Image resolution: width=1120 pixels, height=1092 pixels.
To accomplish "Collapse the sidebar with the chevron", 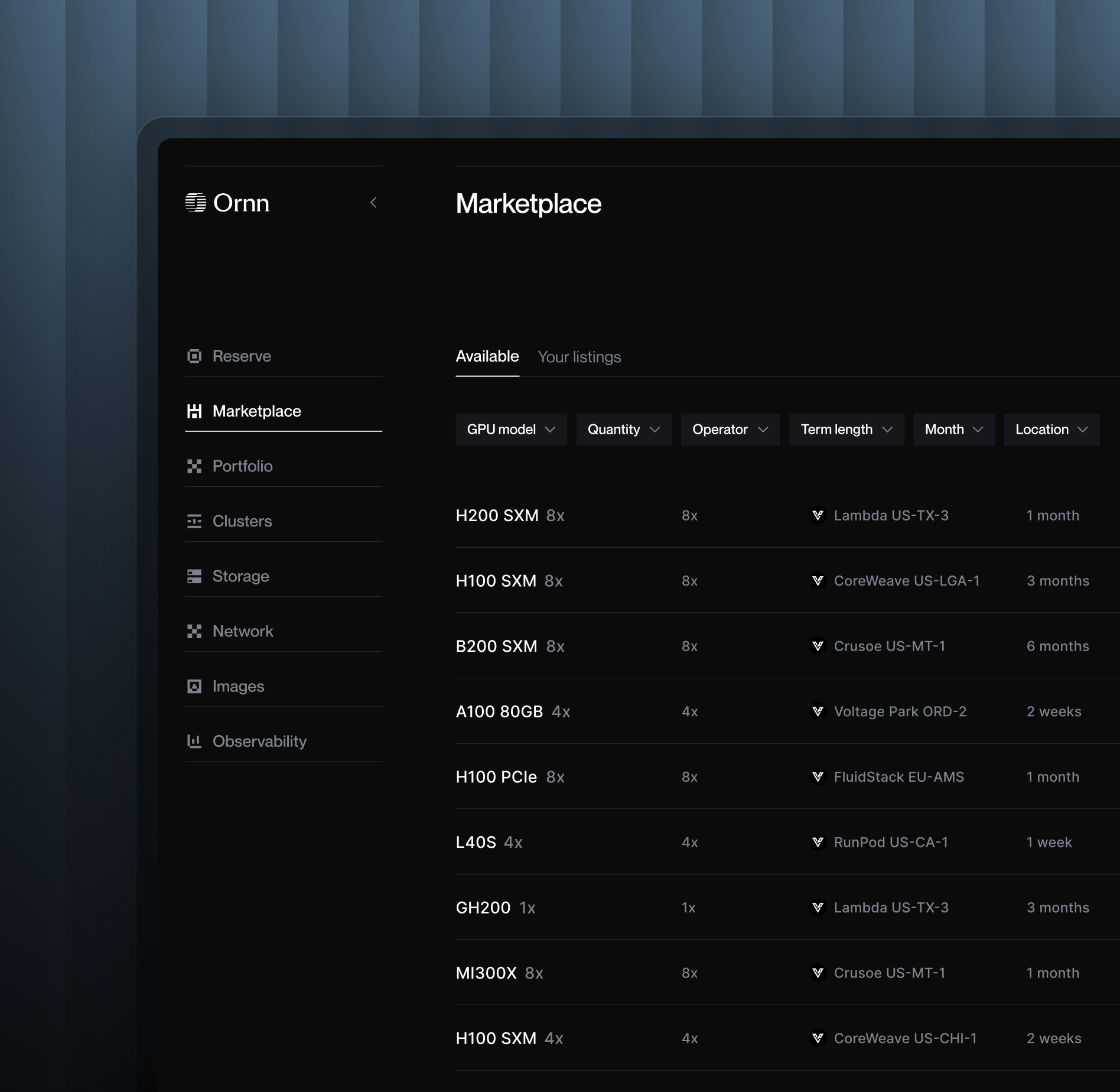I will coord(373,203).
